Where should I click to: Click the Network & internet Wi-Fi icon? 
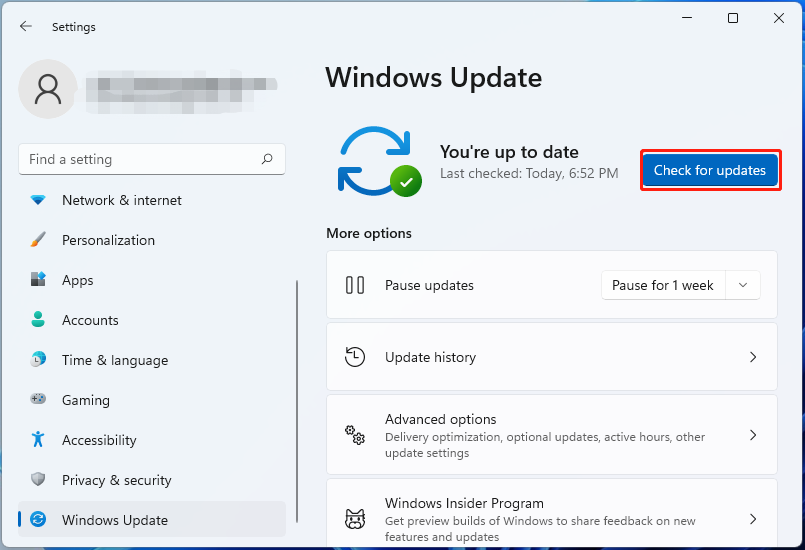(x=38, y=200)
